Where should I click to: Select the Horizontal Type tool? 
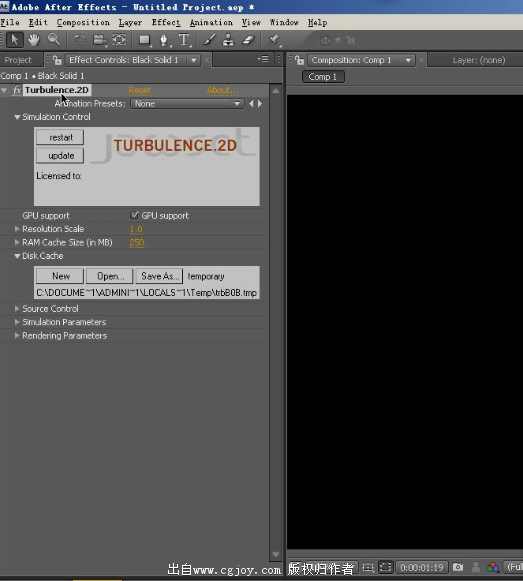(184, 40)
